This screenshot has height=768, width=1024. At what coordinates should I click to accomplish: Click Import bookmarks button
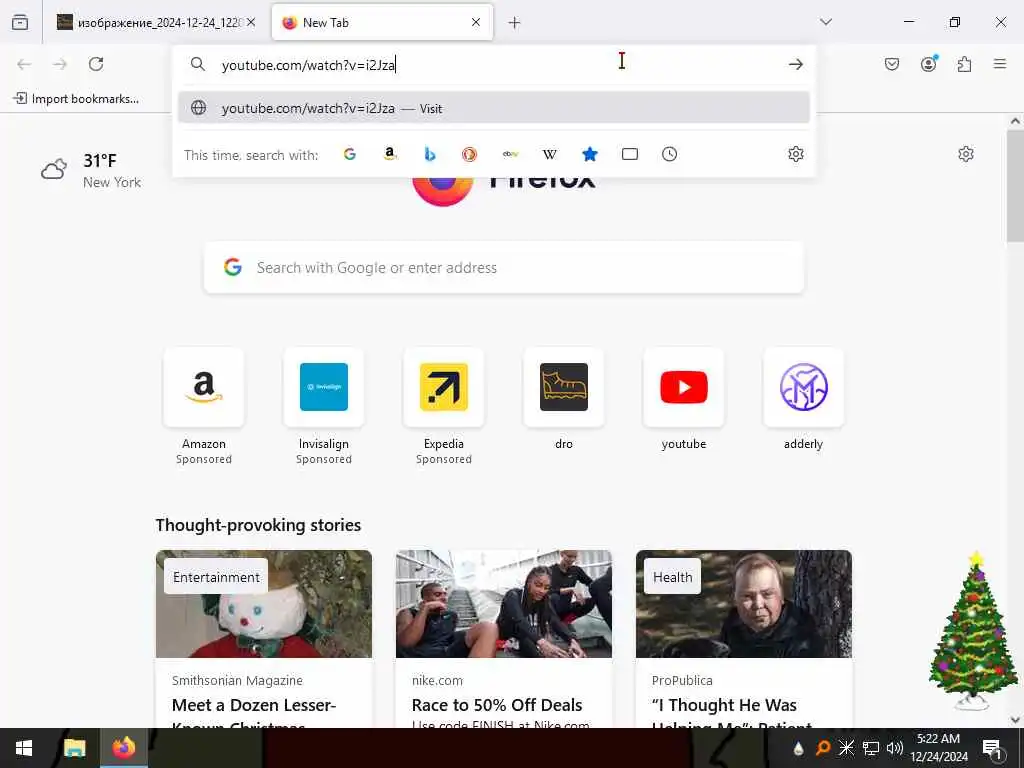pos(76,99)
